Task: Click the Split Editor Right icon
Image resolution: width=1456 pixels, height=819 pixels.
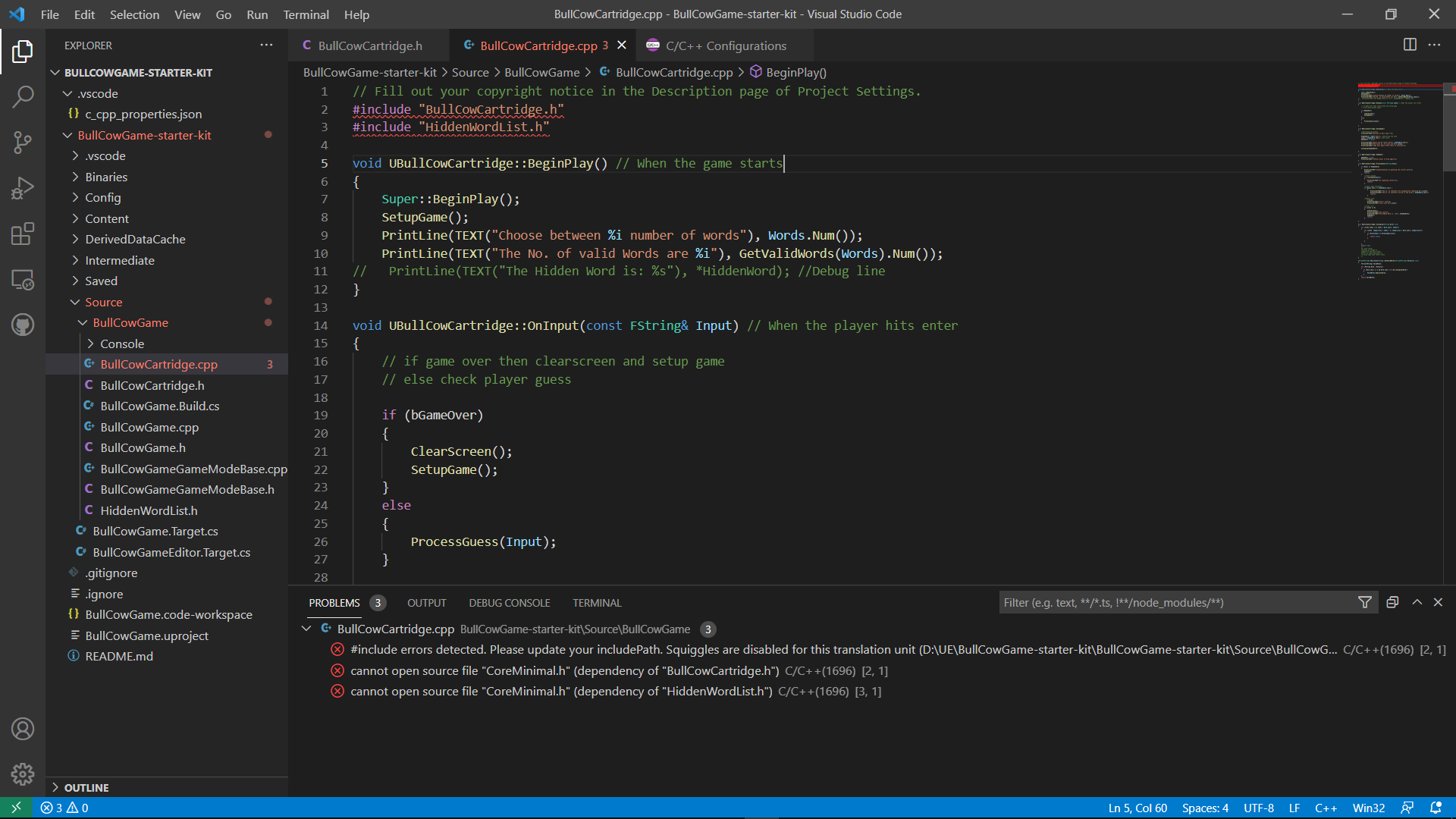Action: (x=1410, y=45)
